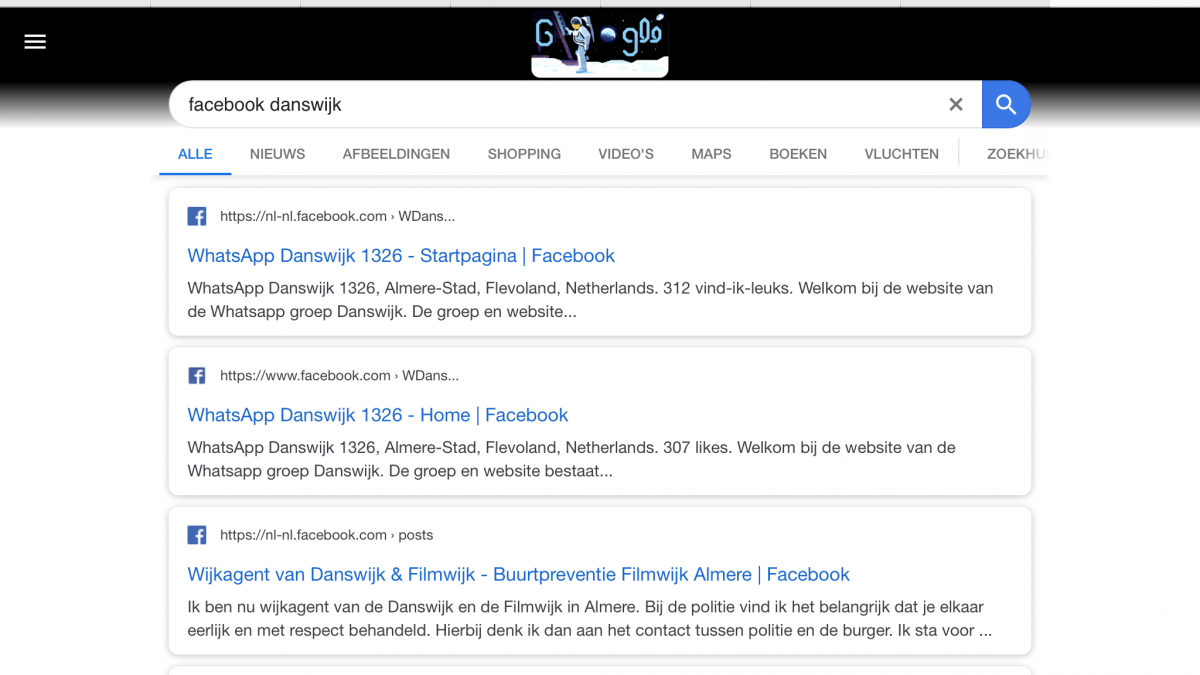
Task: Click snippet mentioning '307 likes'
Action: click(571, 459)
